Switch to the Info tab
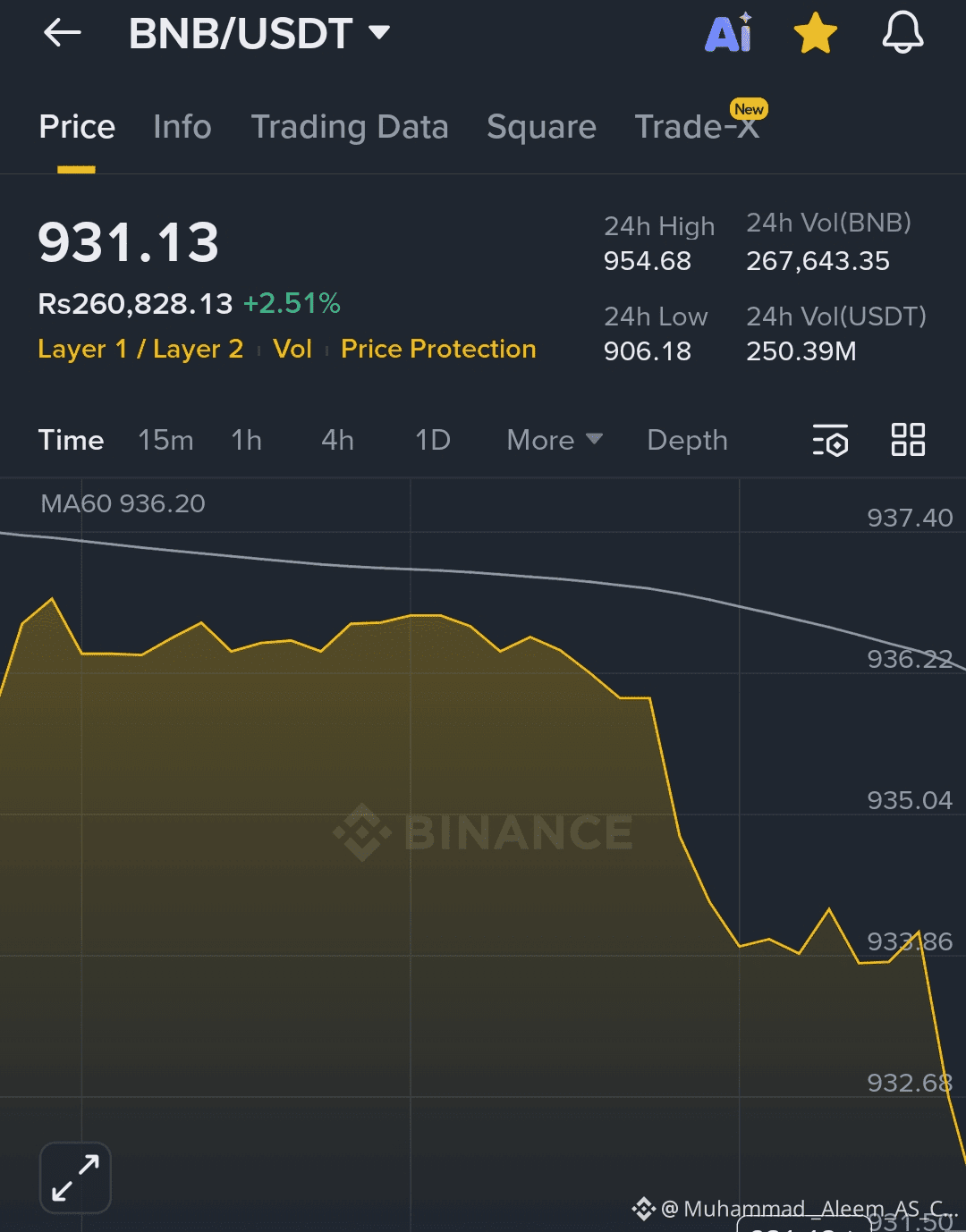The height and width of the screenshot is (1232, 966). 182,127
